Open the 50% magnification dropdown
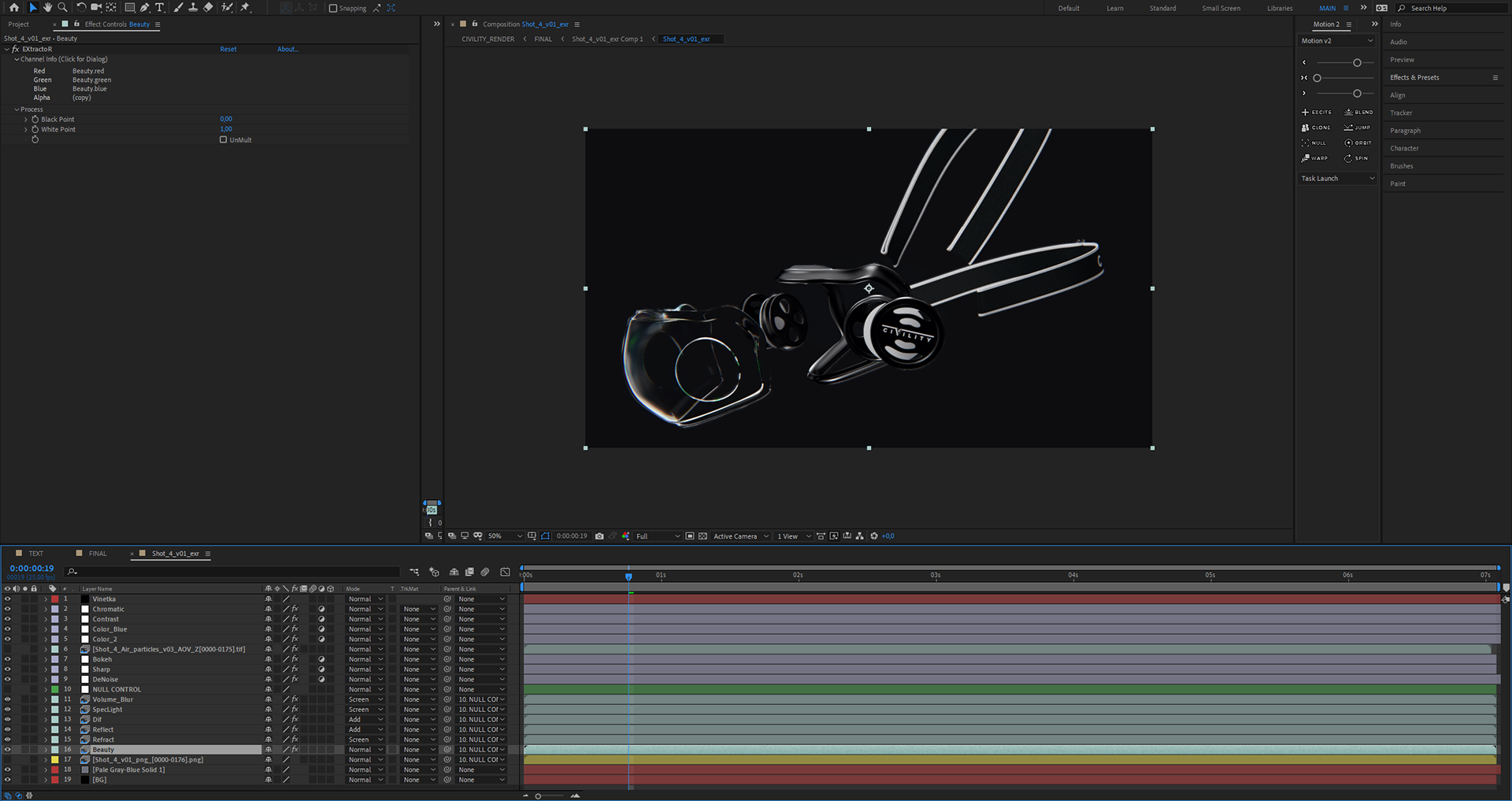The height and width of the screenshot is (801, 1512). (x=505, y=536)
